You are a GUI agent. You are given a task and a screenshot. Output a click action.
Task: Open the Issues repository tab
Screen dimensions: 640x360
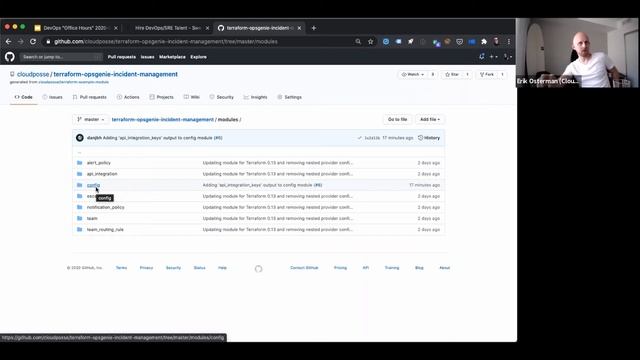click(53, 97)
